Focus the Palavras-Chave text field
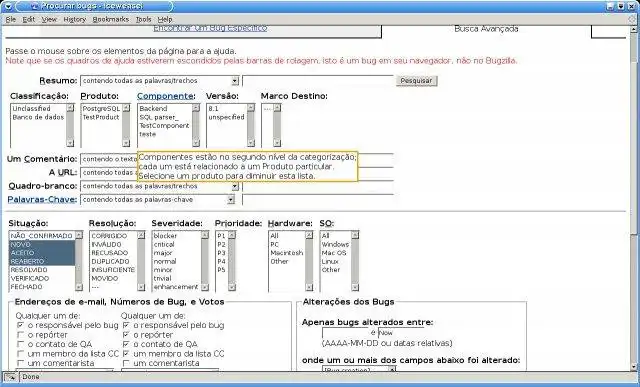Screen dimensions: 640x387 (x=318, y=200)
